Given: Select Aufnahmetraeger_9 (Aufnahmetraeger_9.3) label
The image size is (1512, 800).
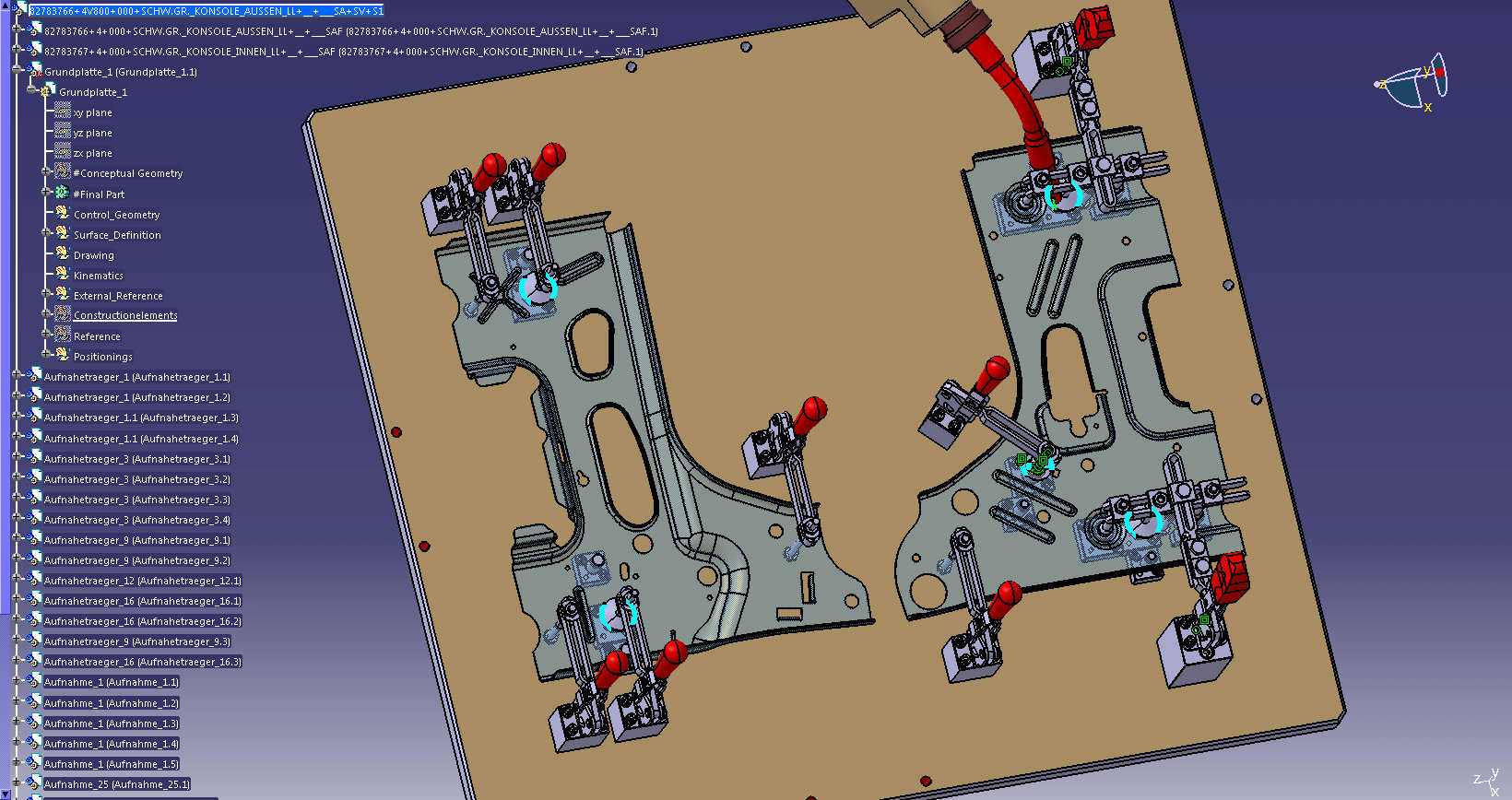Looking at the screenshot, I should (137, 641).
